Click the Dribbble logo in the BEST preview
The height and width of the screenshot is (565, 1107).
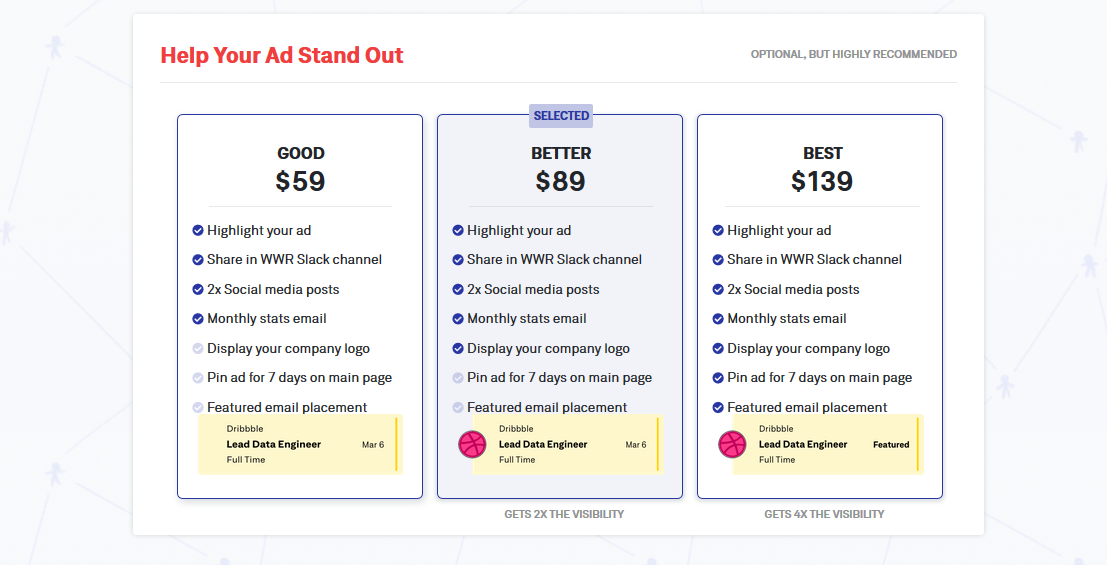[732, 444]
